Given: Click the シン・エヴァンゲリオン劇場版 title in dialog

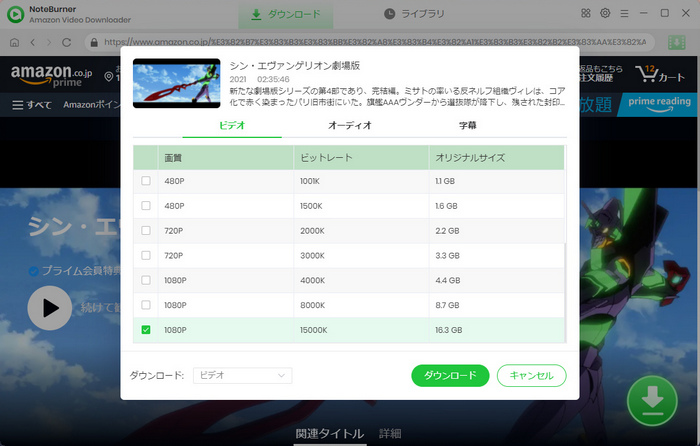Looking at the screenshot, I should [x=295, y=66].
